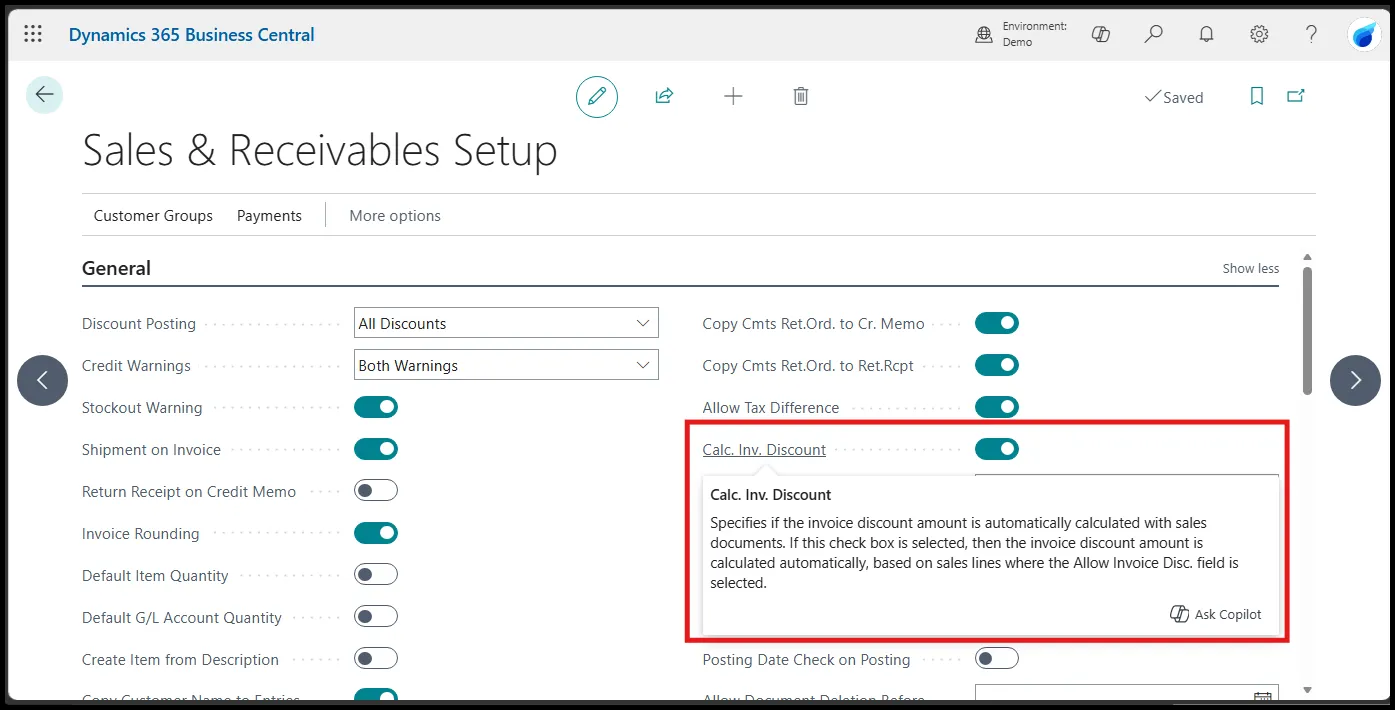This screenshot has height=710, width=1395.
Task: Open the Environment Demo information icon
Action: (x=984, y=35)
